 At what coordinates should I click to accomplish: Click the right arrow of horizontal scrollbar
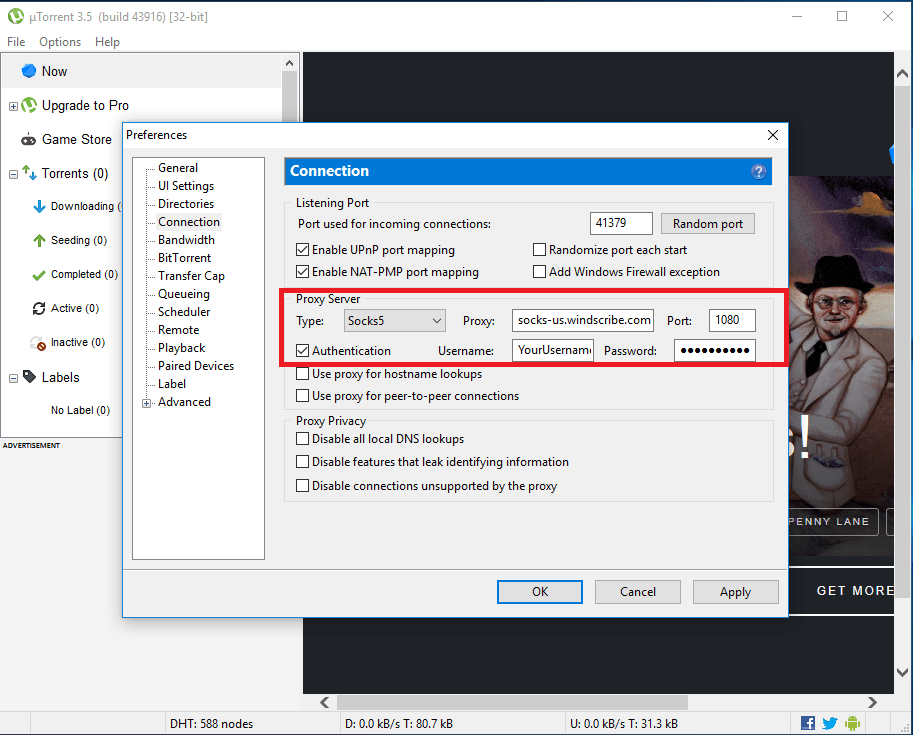click(872, 702)
